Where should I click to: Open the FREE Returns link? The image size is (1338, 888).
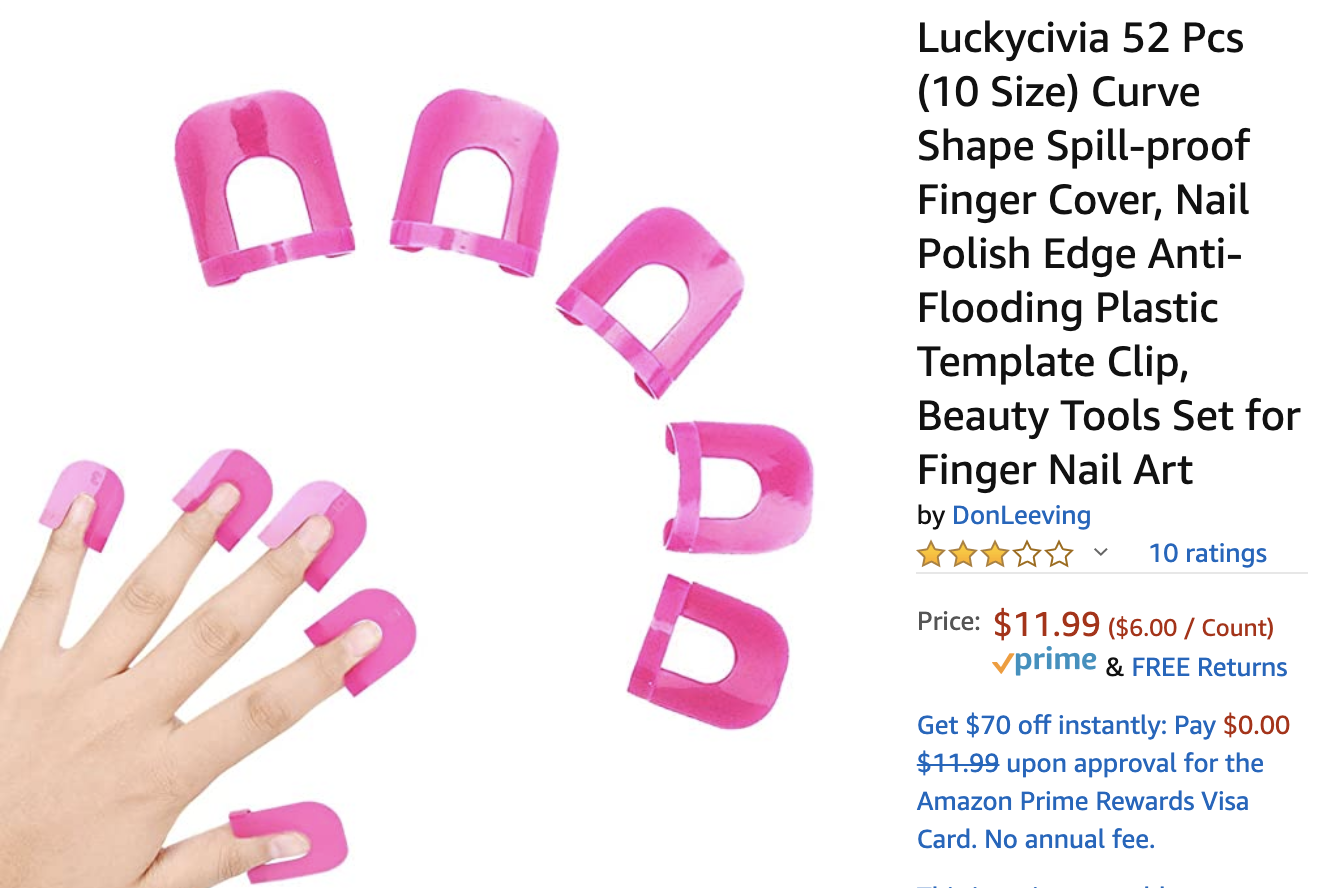tap(1210, 667)
